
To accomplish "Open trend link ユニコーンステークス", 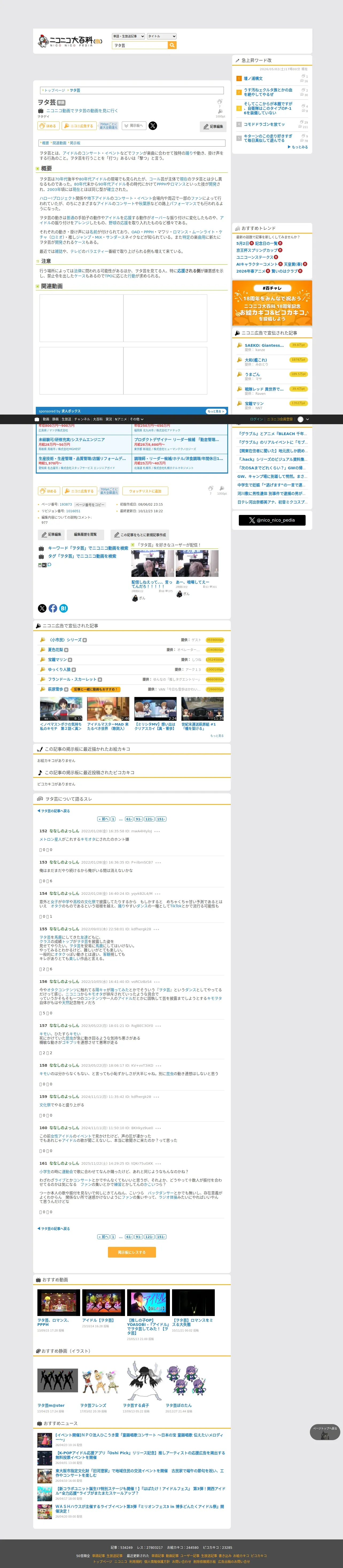I will (x=255, y=258).
